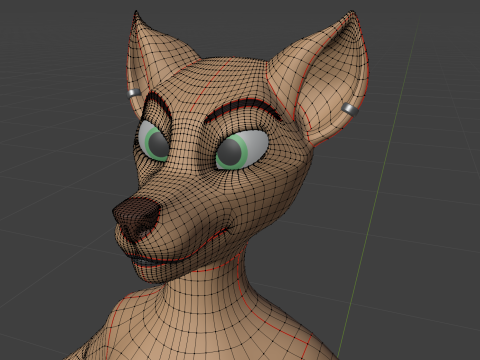The width and height of the screenshot is (480, 360).
Task: Select the silver earring on the right ear
Action: (x=350, y=110)
